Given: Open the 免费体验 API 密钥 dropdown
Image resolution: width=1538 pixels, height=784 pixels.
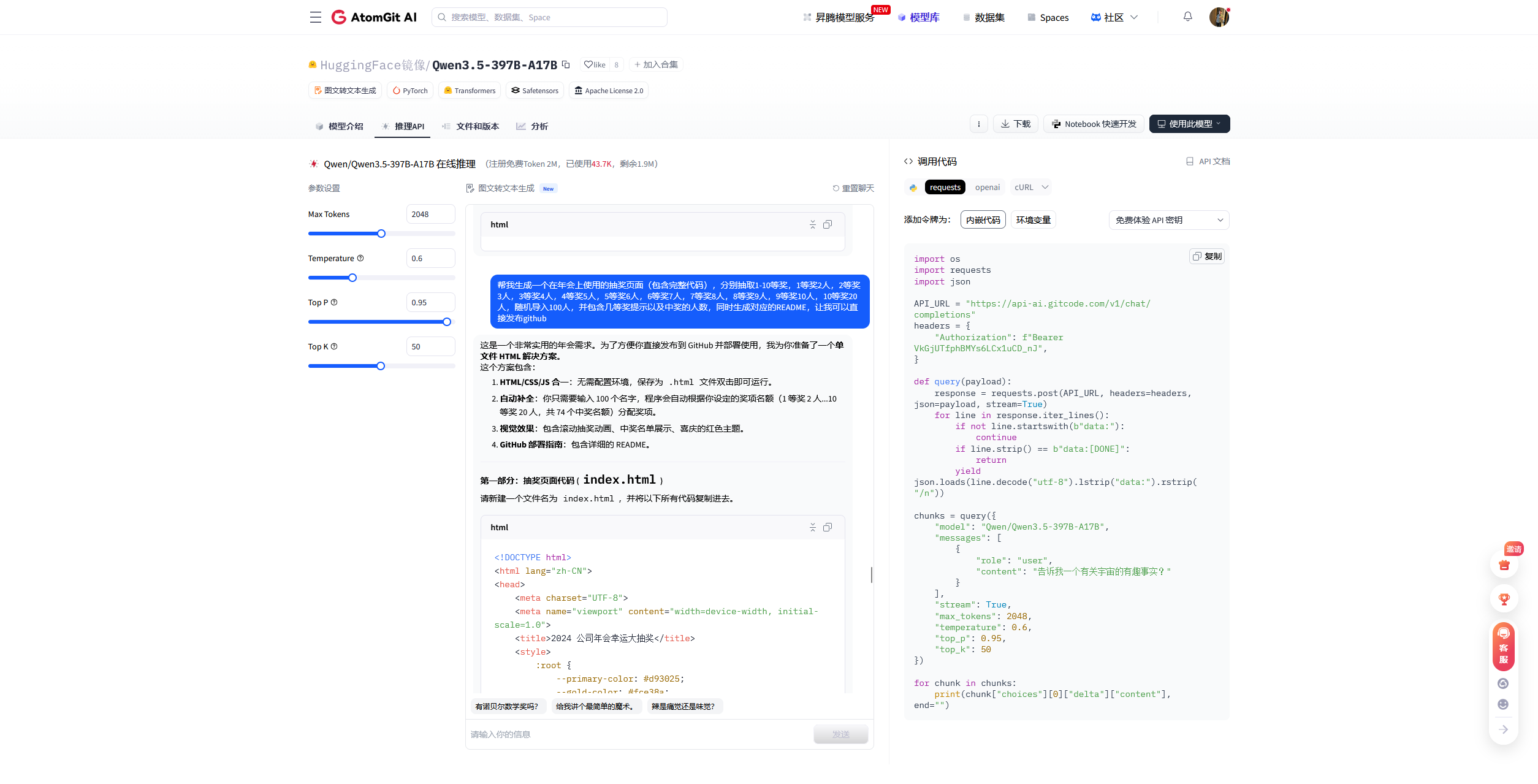Looking at the screenshot, I should (1168, 220).
